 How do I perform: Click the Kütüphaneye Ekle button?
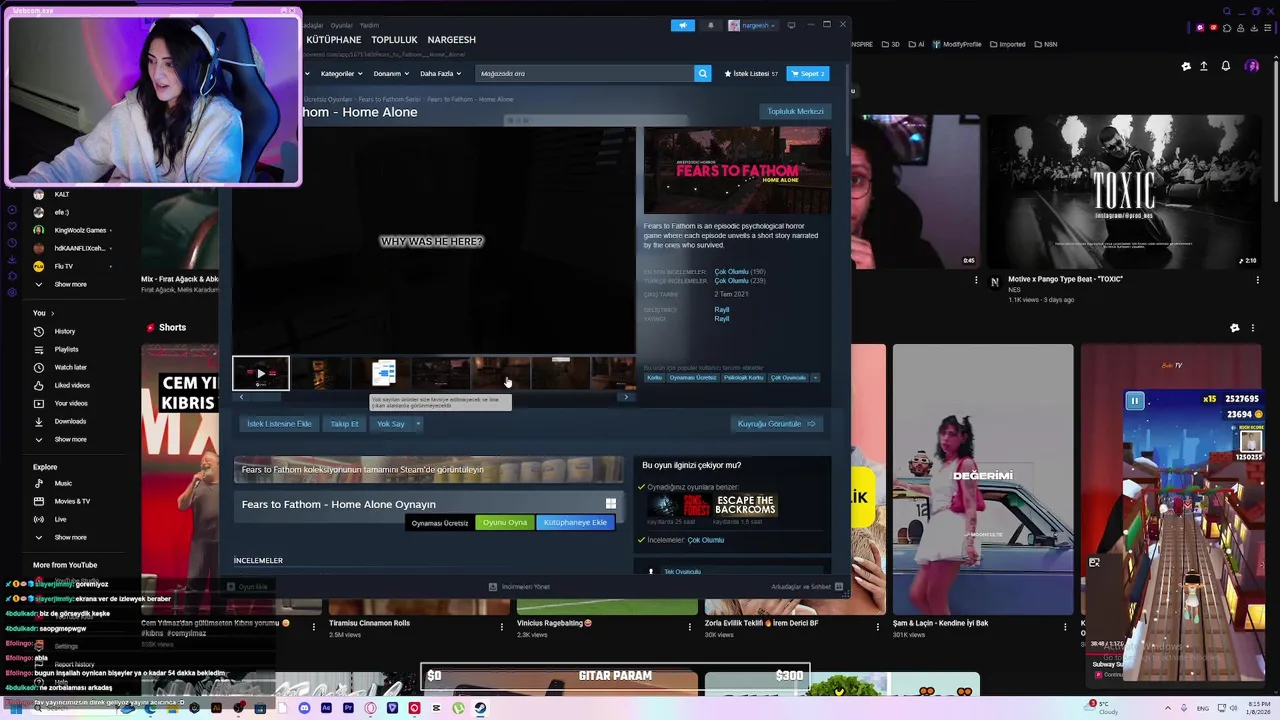(575, 523)
